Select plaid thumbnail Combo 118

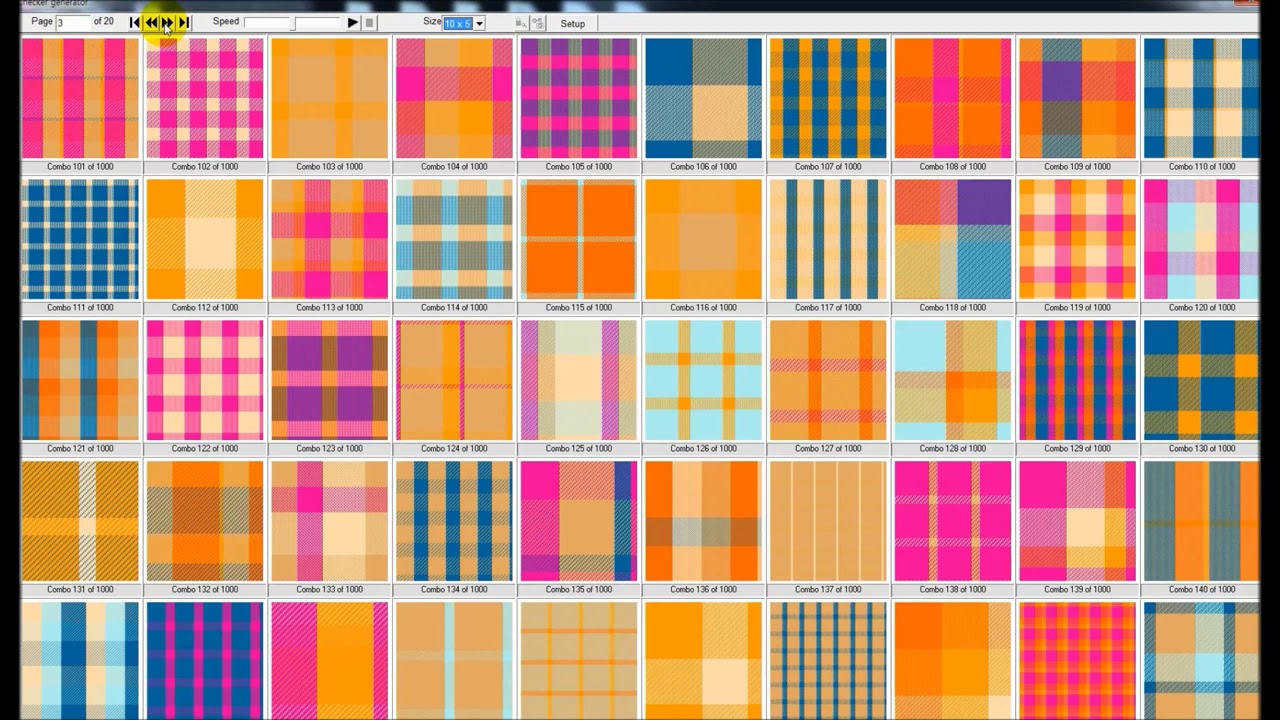(x=952, y=239)
